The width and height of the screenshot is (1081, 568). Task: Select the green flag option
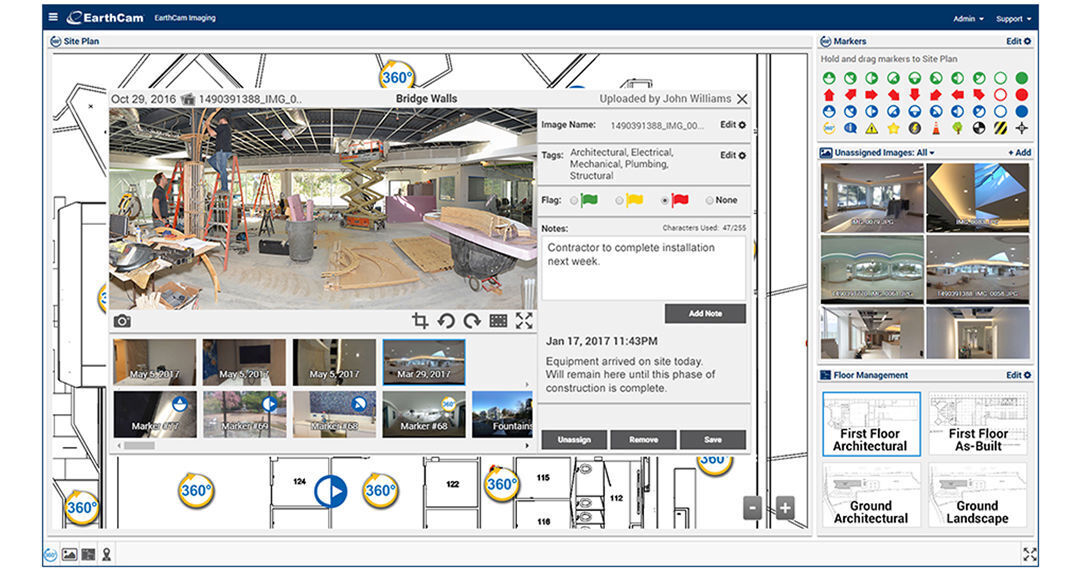click(574, 201)
